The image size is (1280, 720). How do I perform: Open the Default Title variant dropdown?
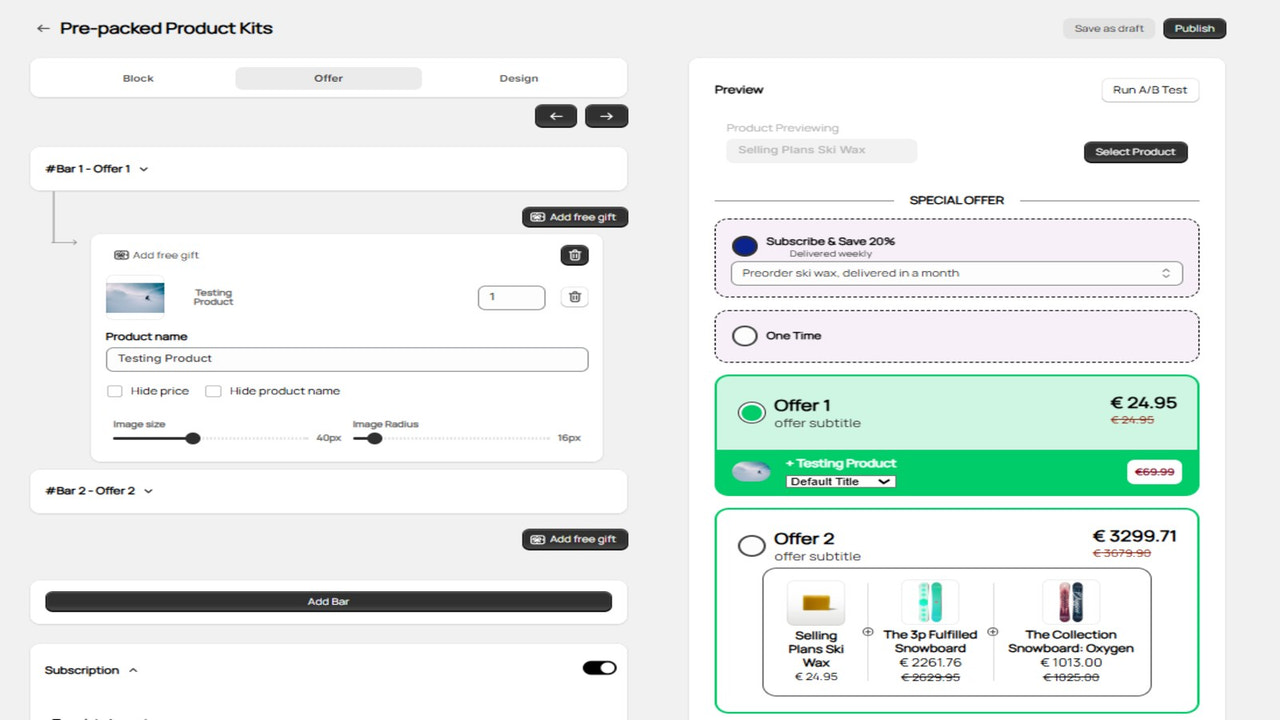(x=841, y=481)
